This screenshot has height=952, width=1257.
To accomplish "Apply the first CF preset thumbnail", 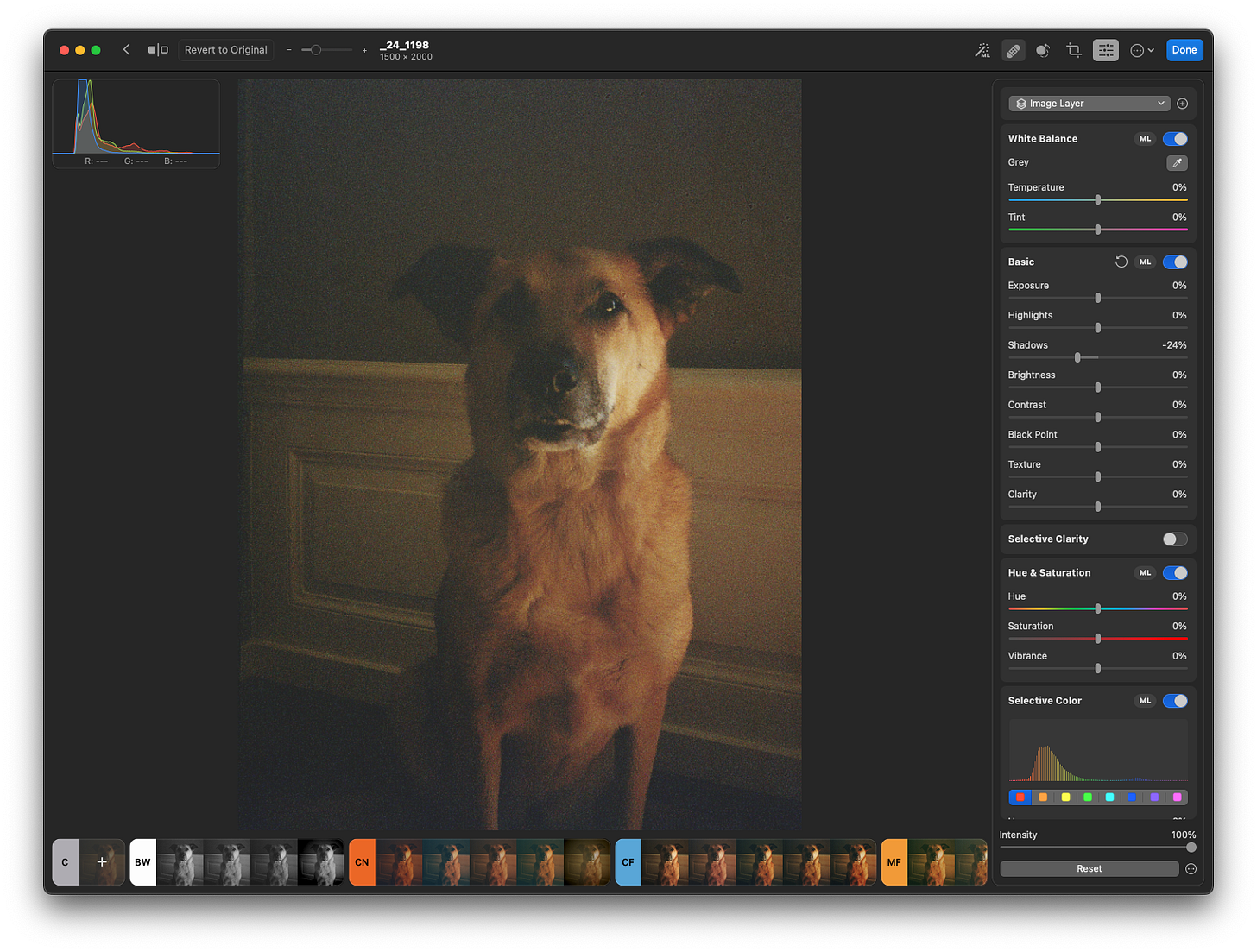I will (666, 862).
